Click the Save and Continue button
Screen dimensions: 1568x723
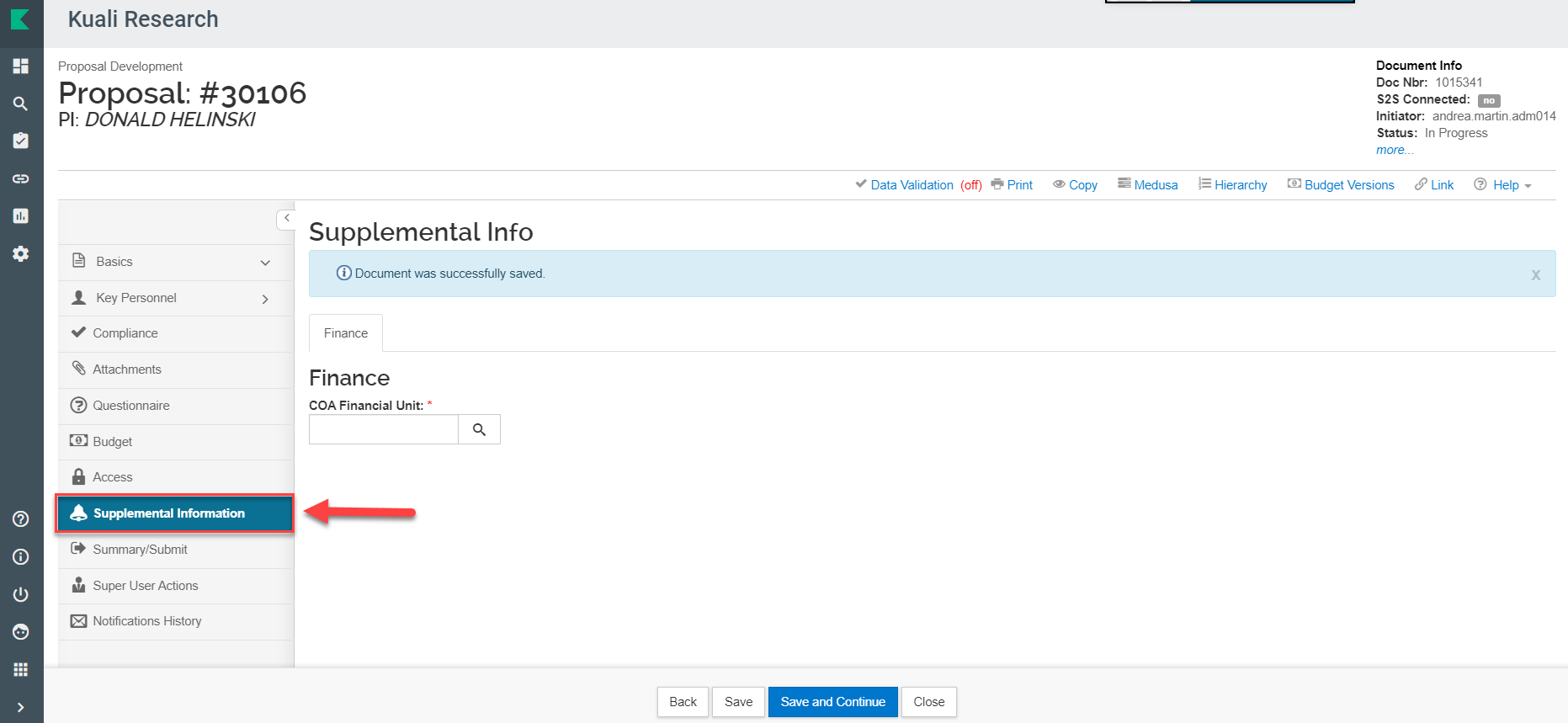[833, 702]
